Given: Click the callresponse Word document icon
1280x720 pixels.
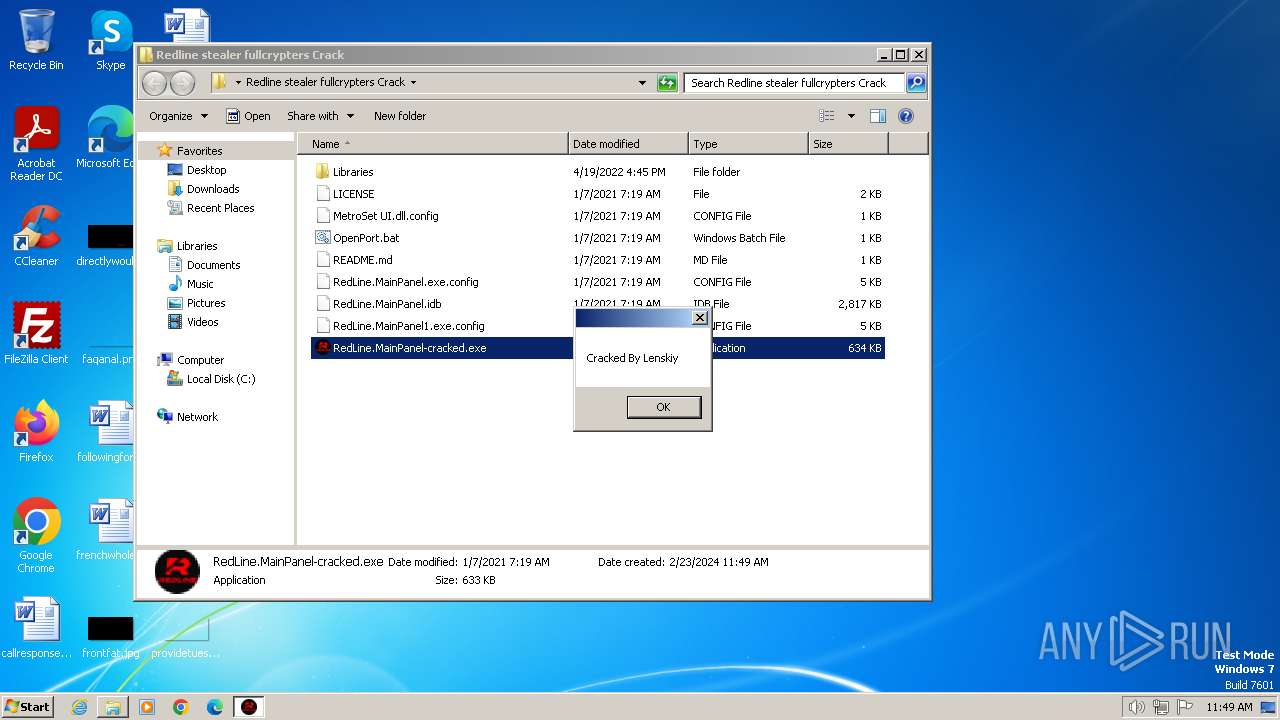Looking at the screenshot, I should [36, 628].
